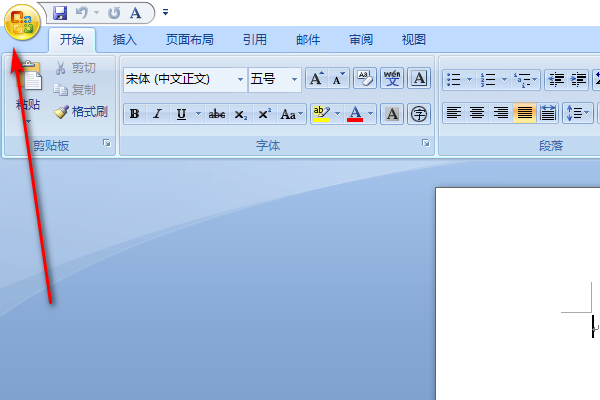Click the Grow Font icon
This screenshot has width=600, height=400.
[316, 79]
